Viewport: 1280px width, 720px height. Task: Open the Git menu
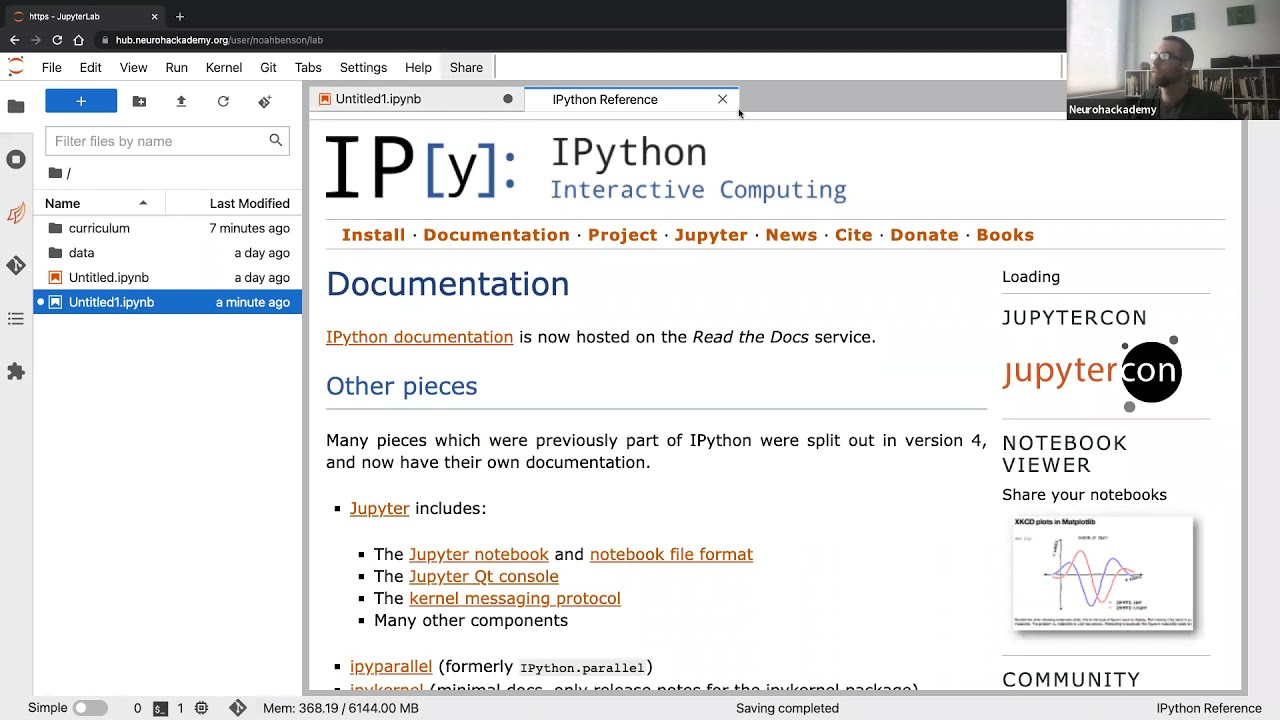click(x=268, y=67)
